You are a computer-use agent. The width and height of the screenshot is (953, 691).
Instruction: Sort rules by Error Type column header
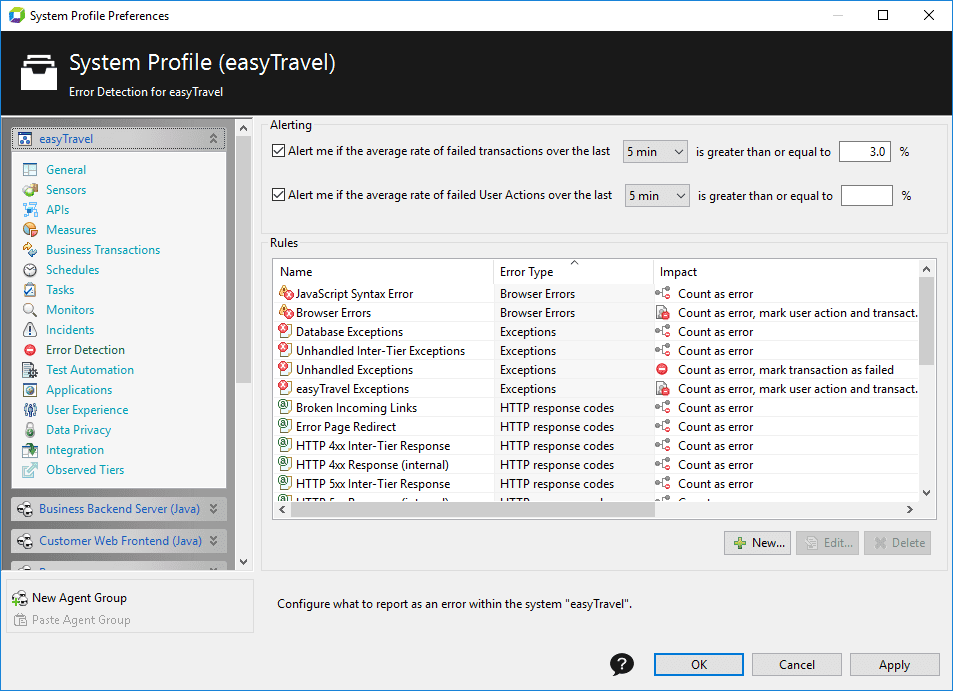point(573,272)
